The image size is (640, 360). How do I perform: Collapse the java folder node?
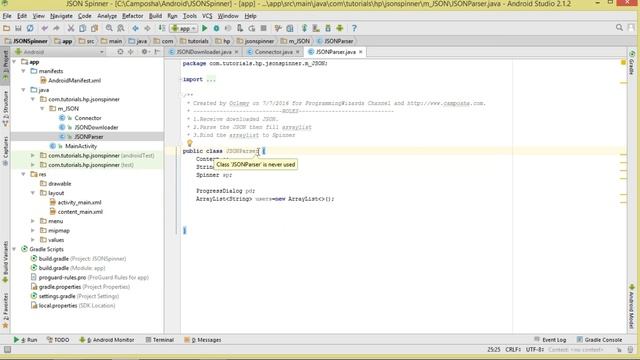click(x=24, y=90)
